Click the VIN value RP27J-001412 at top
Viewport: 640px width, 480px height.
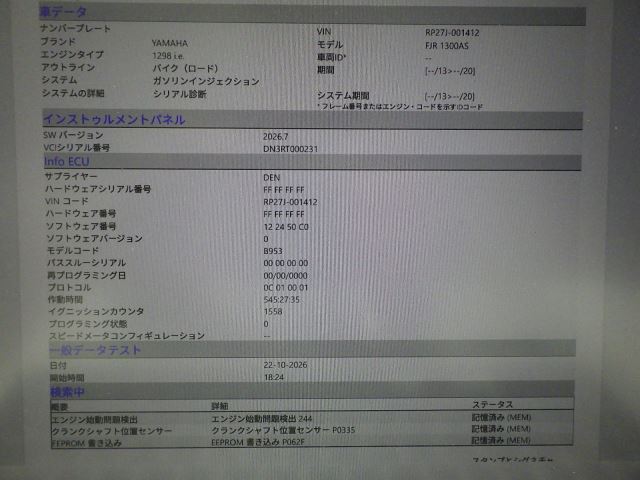pyautogui.click(x=452, y=33)
